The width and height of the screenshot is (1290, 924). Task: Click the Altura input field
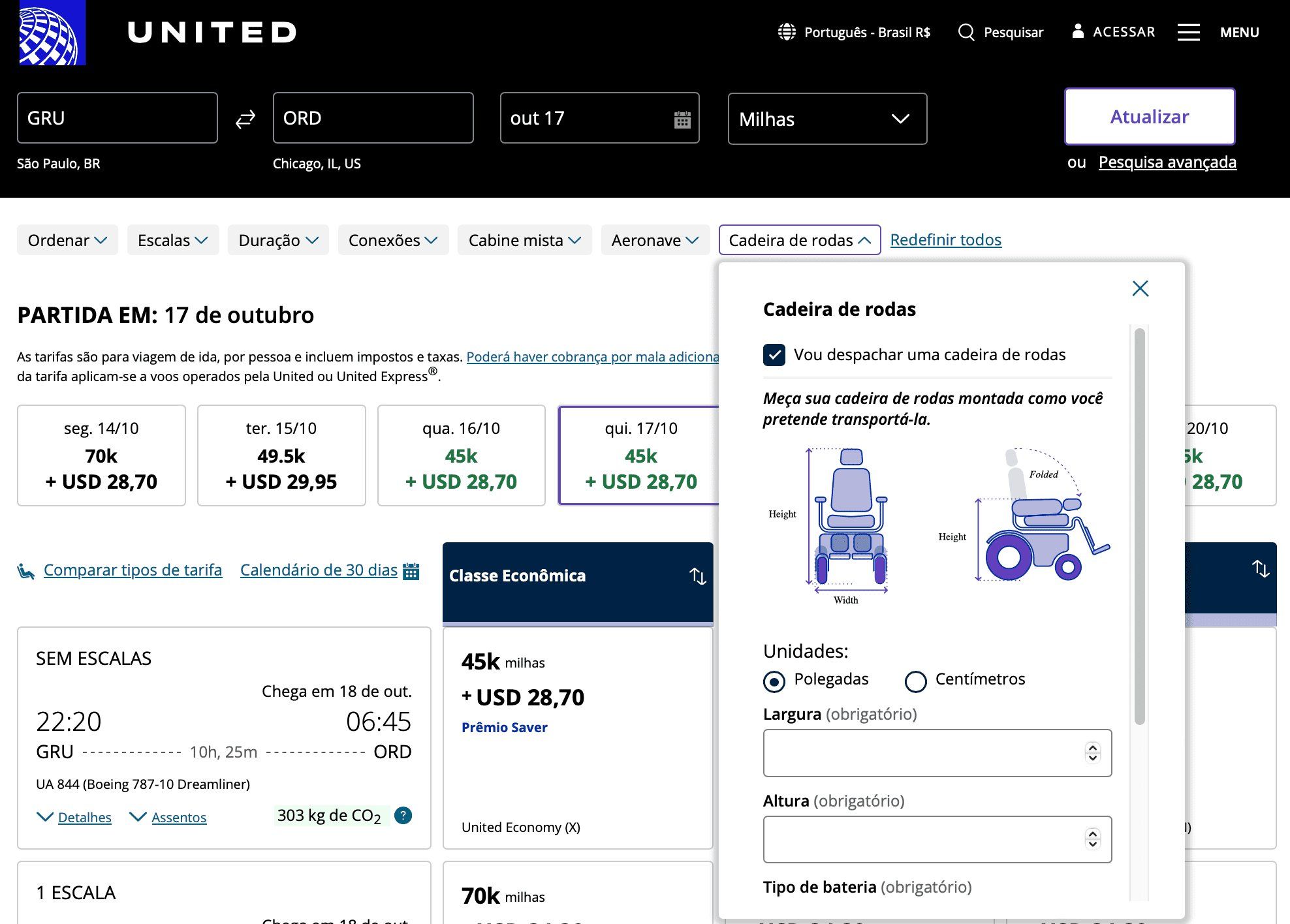pyautogui.click(x=937, y=839)
